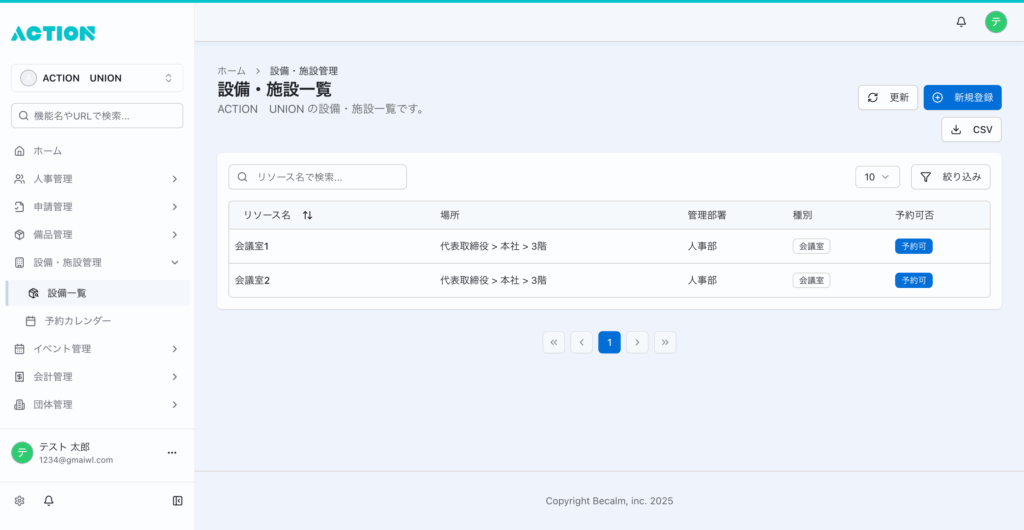Open 予約カレンダー in the sidebar
This screenshot has height=530, width=1024.
(78, 321)
